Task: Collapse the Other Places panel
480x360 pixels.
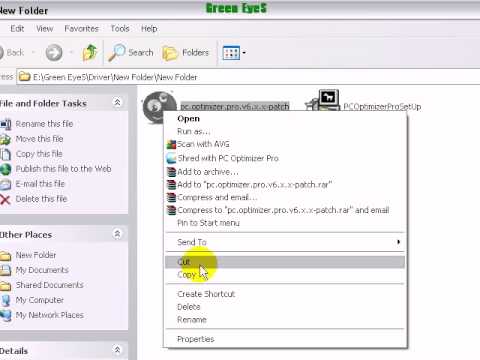Action: pyautogui.click(x=117, y=234)
